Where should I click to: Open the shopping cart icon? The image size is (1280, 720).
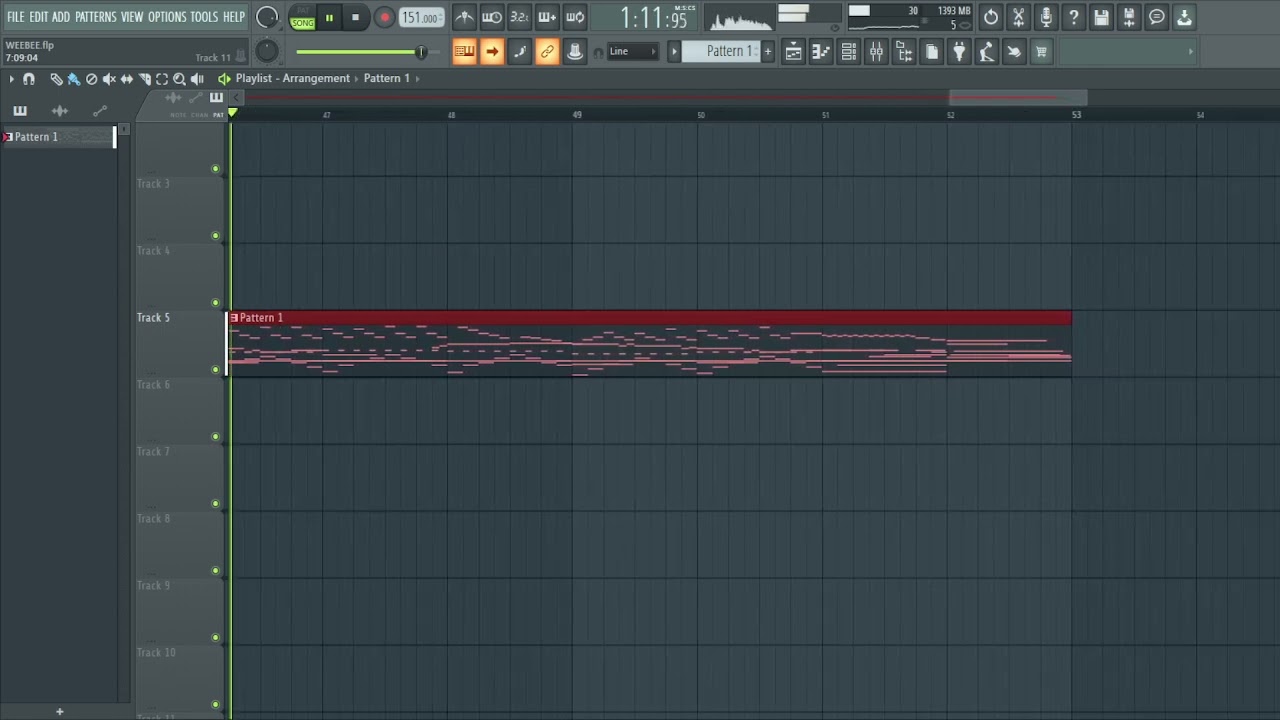coord(1041,52)
